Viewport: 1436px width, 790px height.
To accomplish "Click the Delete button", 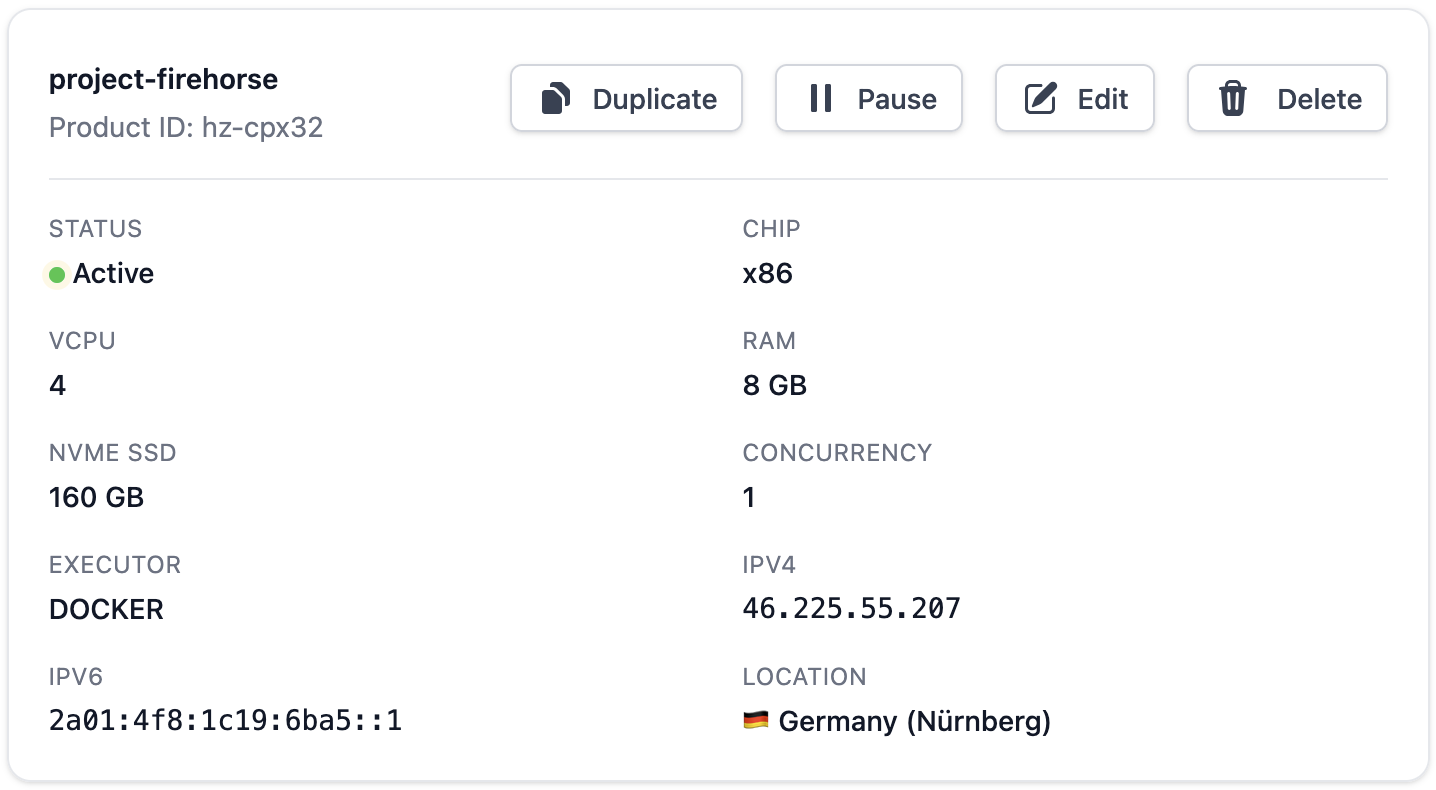I will pyautogui.click(x=1287, y=97).
